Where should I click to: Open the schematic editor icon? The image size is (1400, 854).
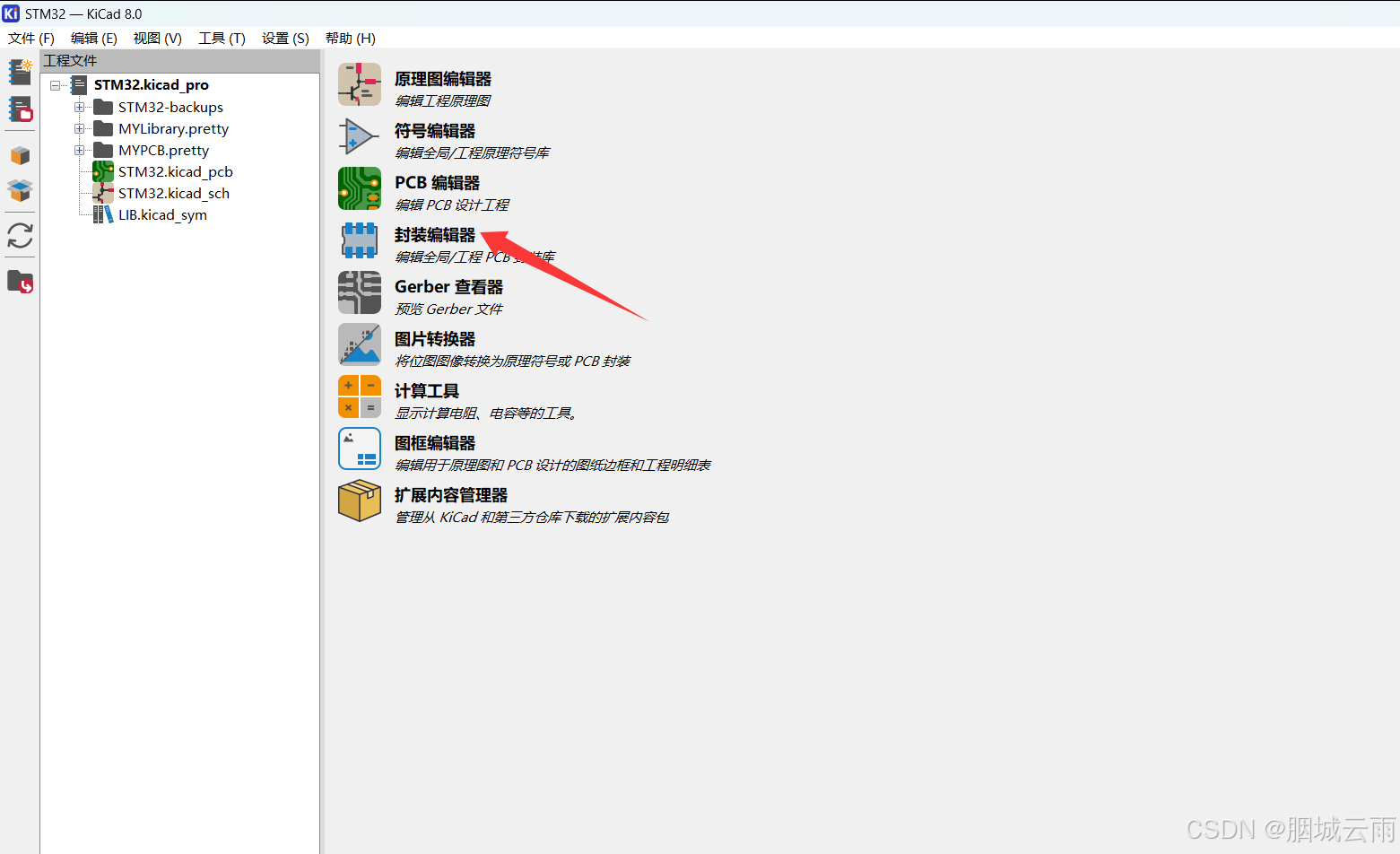360,84
